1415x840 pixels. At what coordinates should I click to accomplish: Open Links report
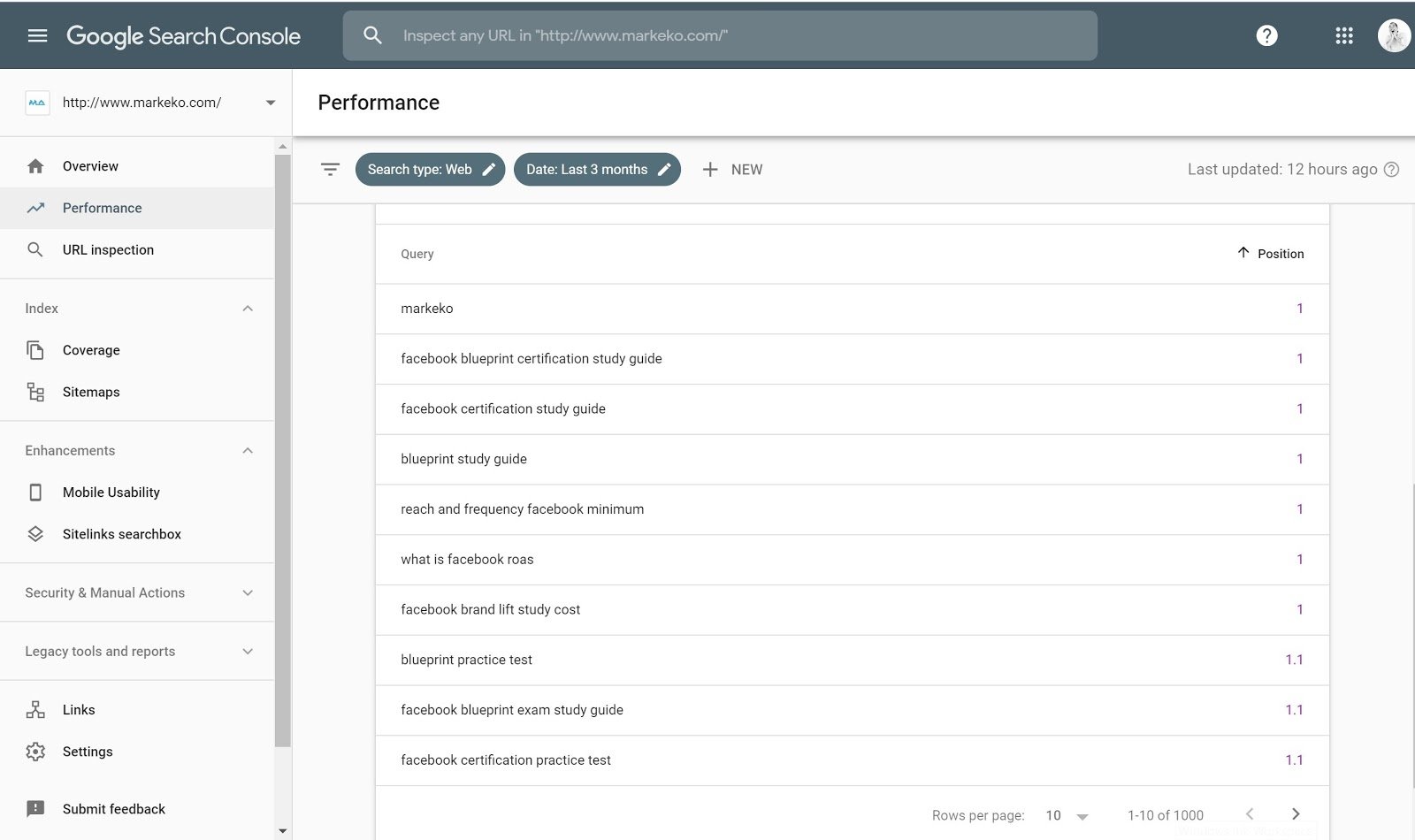coord(137,709)
